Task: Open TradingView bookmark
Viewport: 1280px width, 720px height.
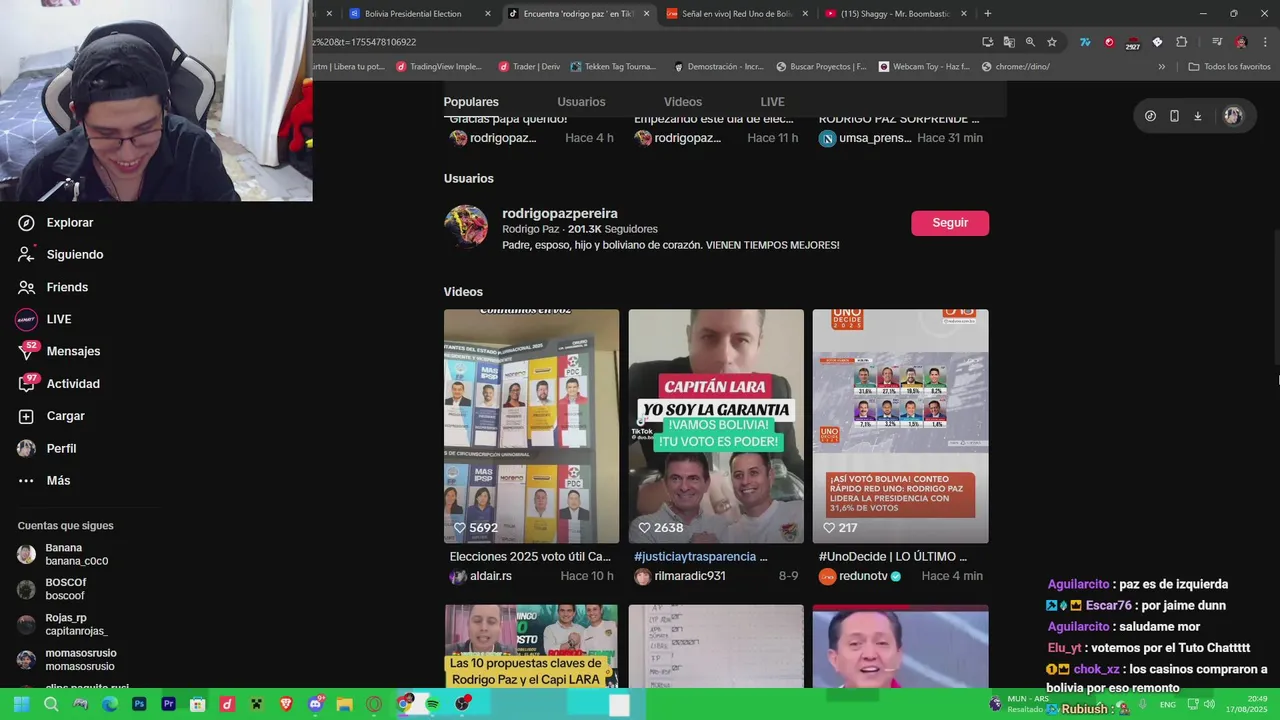Action: point(439,67)
